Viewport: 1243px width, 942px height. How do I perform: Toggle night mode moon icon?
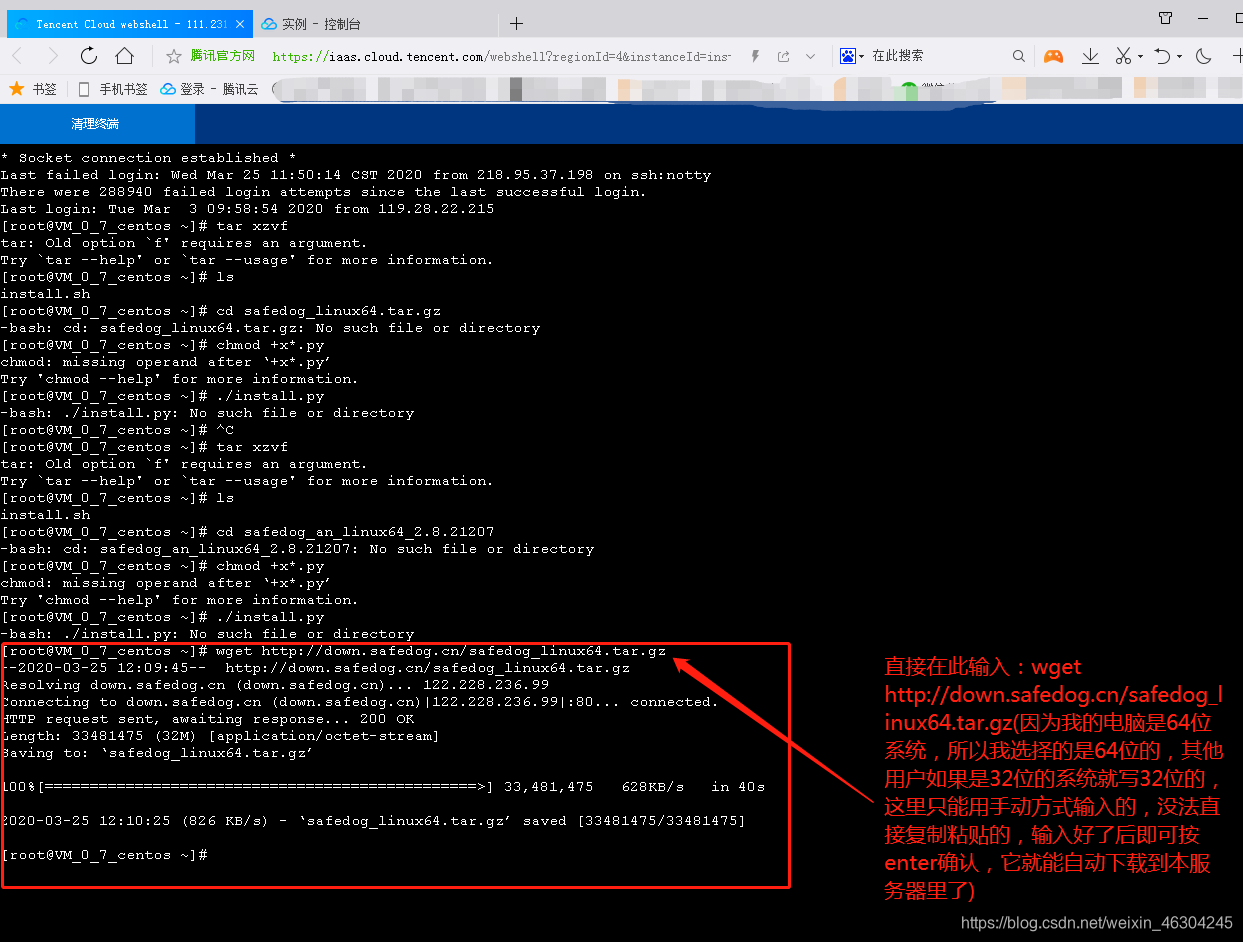pos(1204,56)
